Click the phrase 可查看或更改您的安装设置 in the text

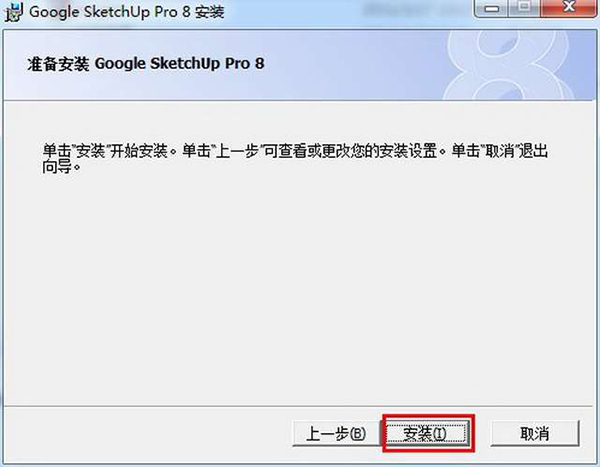(x=351, y=151)
